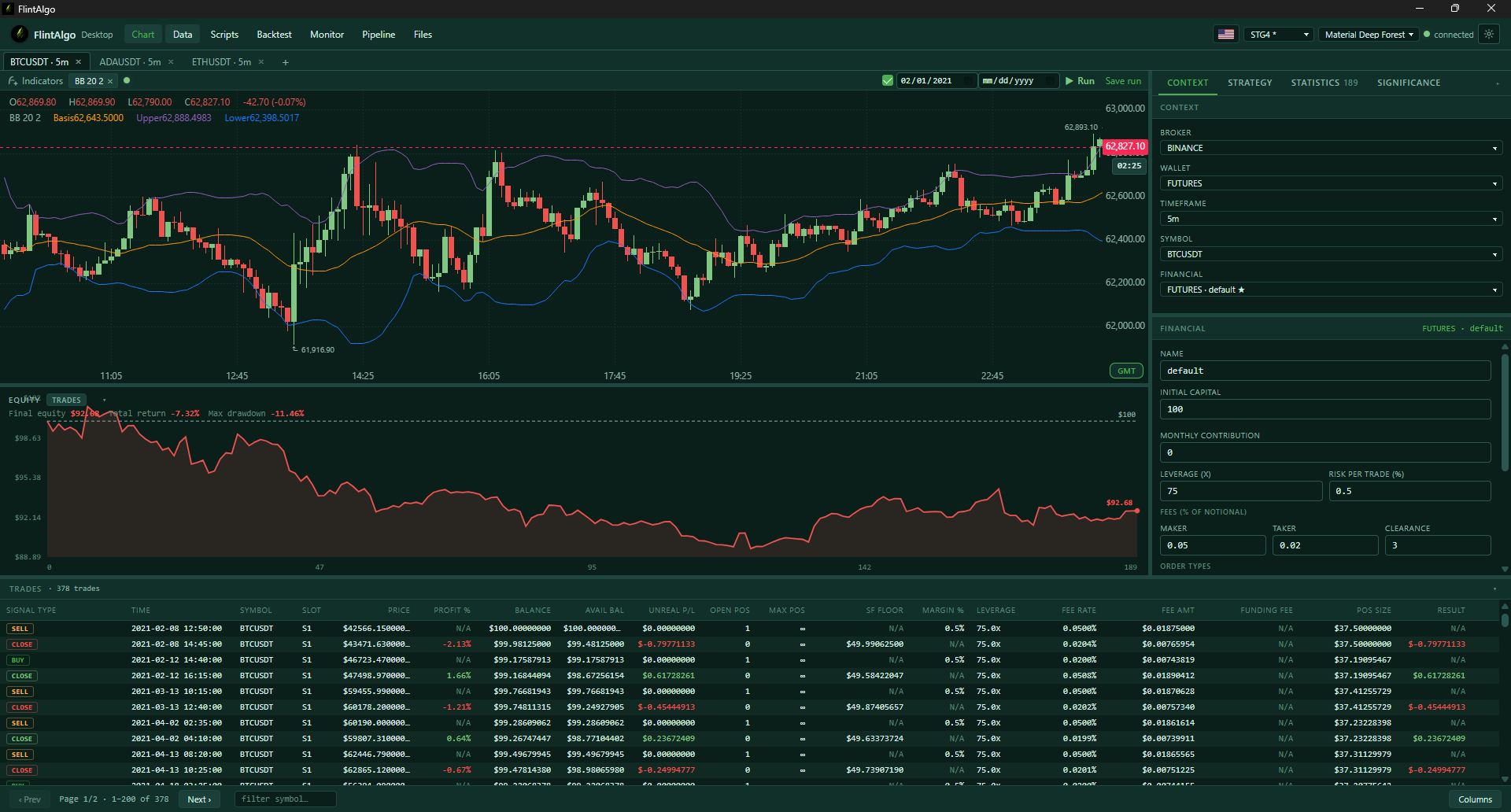Open the WALLET Futures dropdown

(1332, 183)
